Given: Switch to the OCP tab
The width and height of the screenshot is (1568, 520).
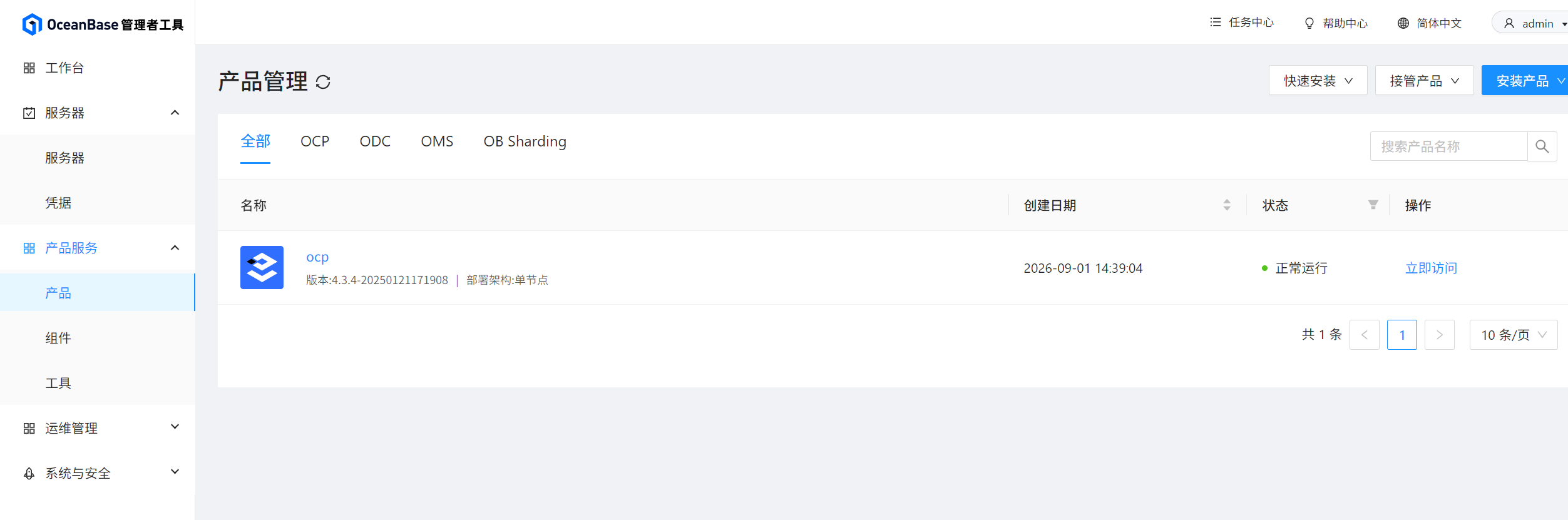Looking at the screenshot, I should pos(315,141).
